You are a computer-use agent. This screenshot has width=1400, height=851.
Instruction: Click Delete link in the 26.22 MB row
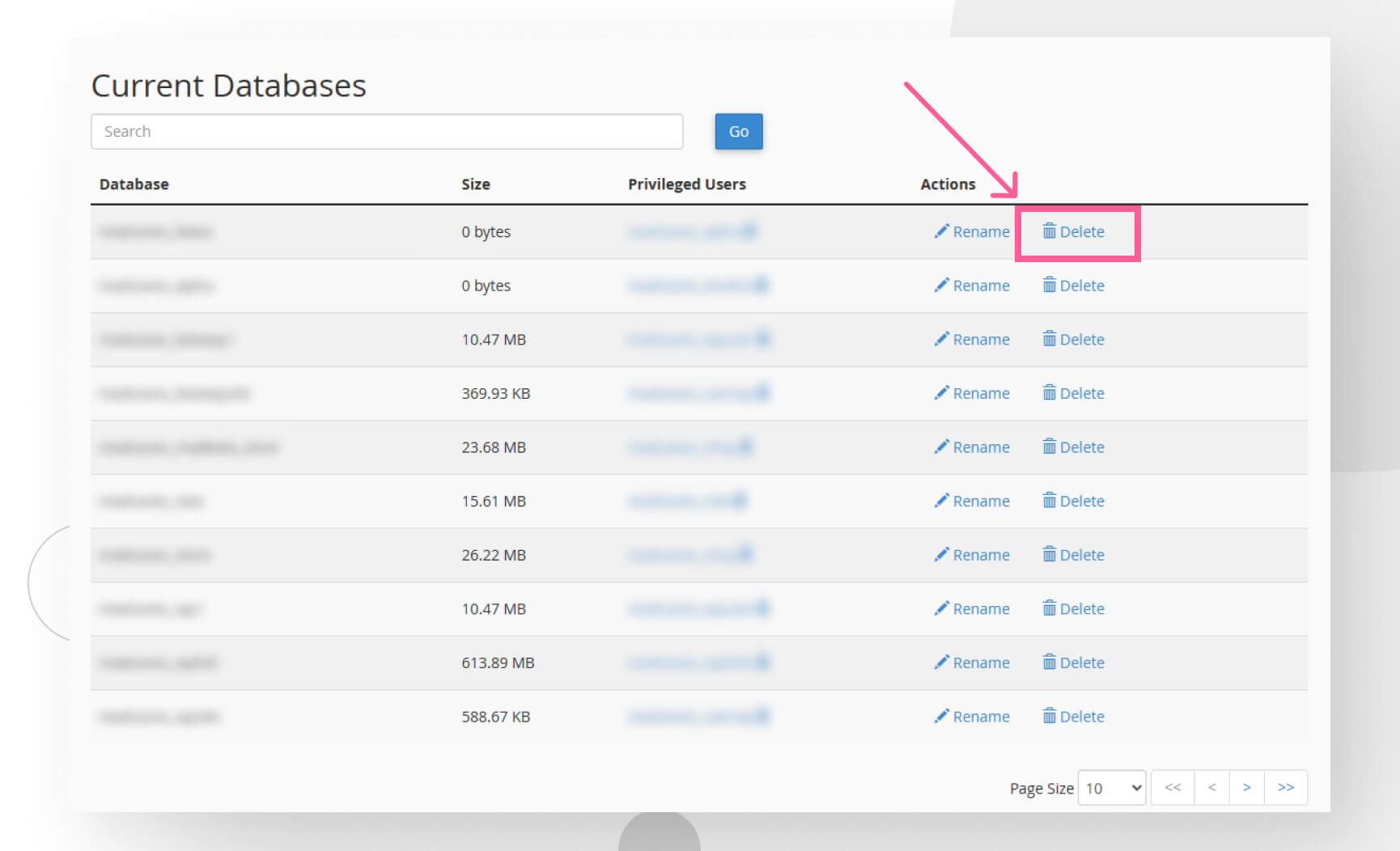pos(1082,555)
